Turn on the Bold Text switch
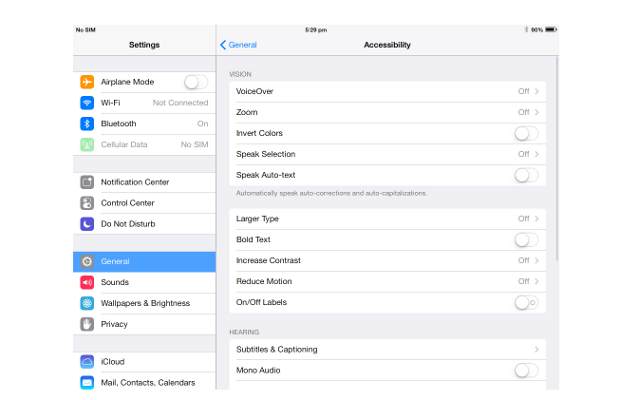620x400 pixels. tap(526, 240)
